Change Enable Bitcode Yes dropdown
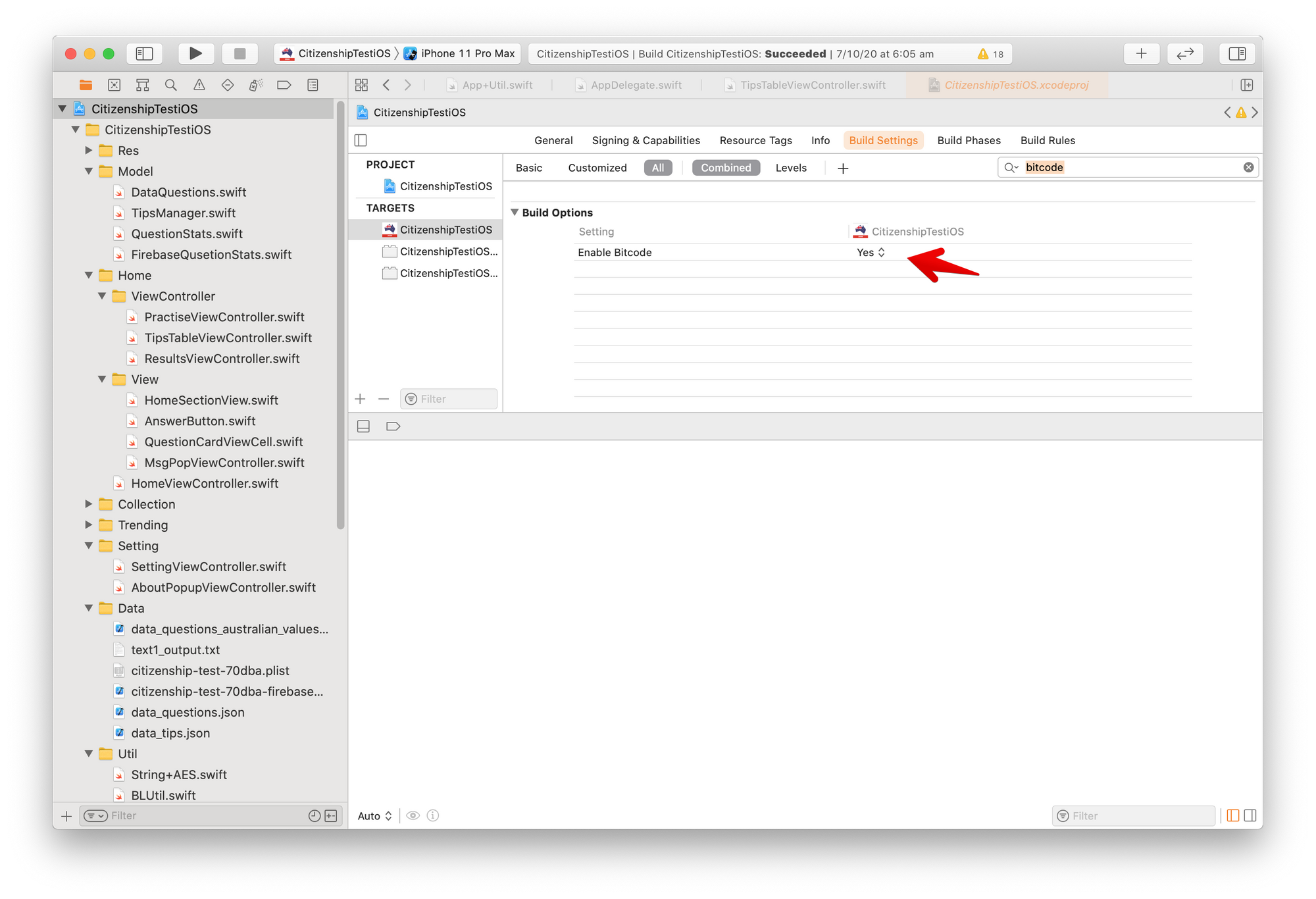This screenshot has height=899, width=1316. point(871,252)
